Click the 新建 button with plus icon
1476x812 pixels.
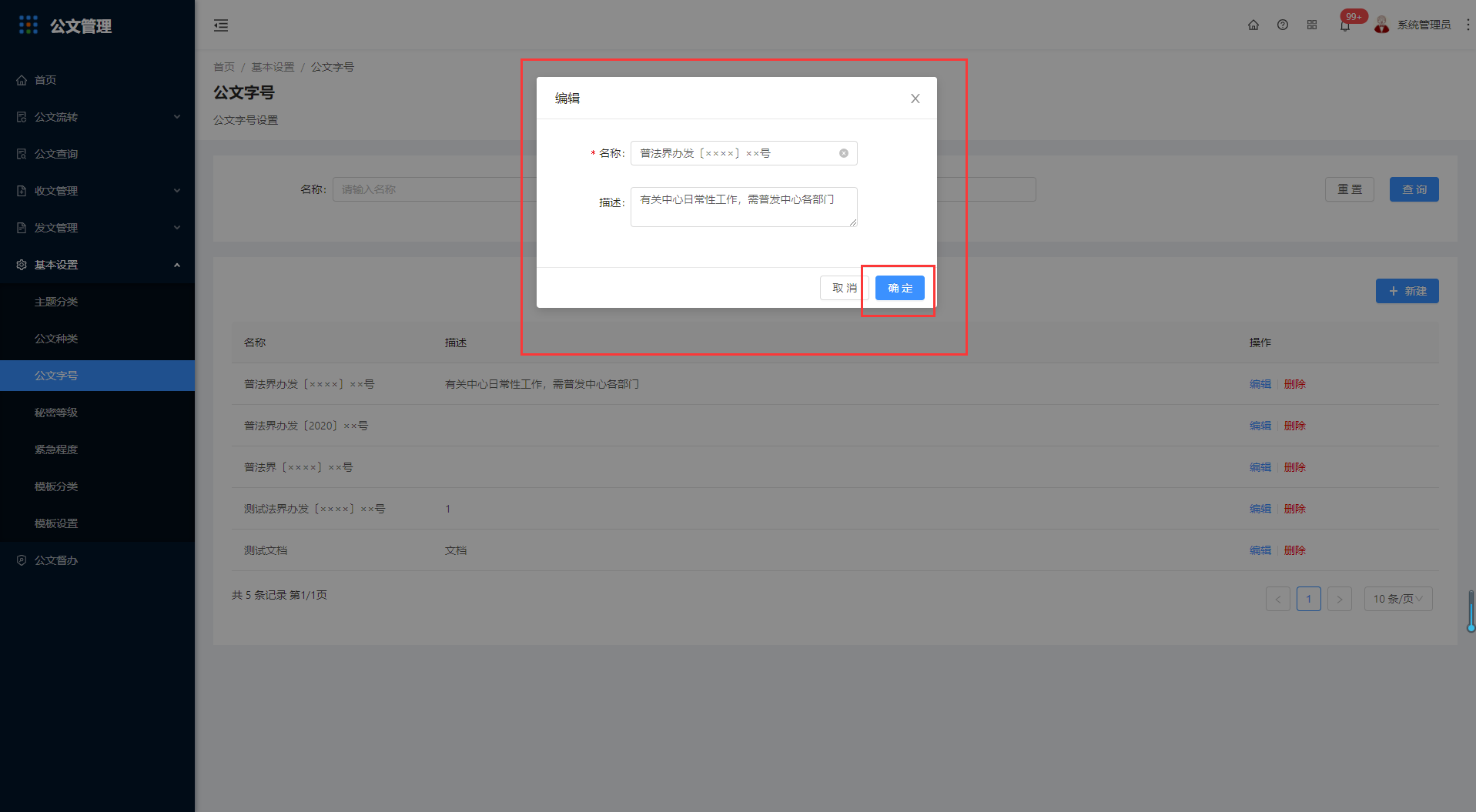pyautogui.click(x=1407, y=291)
